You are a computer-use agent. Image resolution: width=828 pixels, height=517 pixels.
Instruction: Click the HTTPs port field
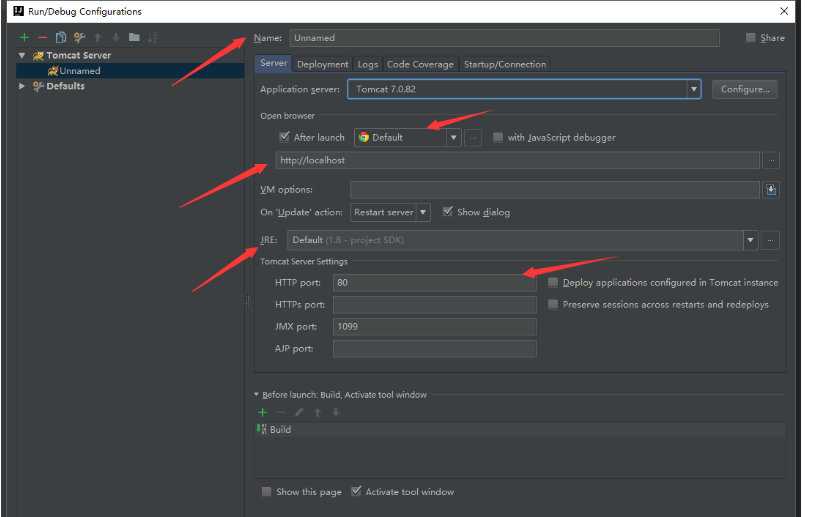[435, 305]
